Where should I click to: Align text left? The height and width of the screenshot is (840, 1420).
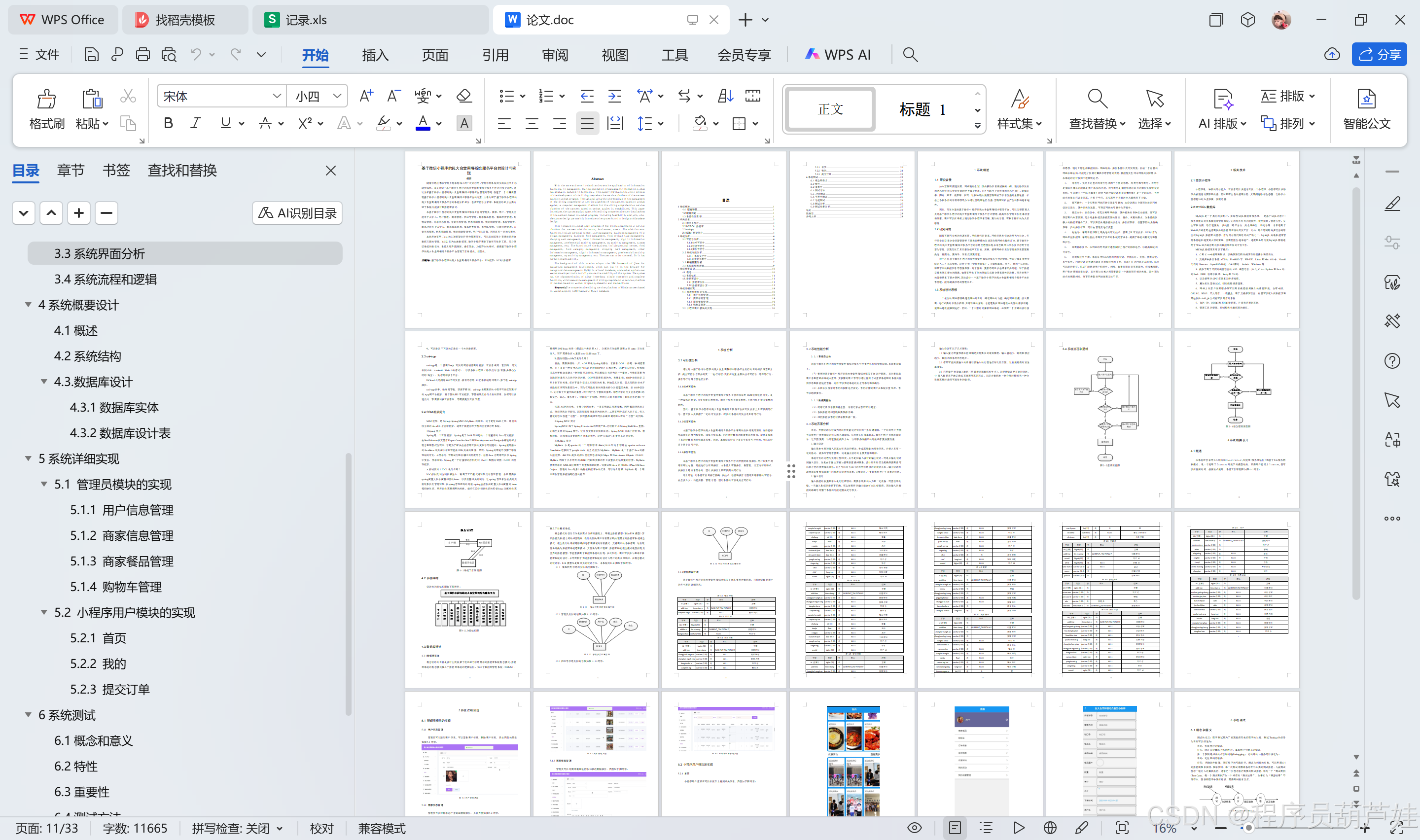(x=504, y=123)
